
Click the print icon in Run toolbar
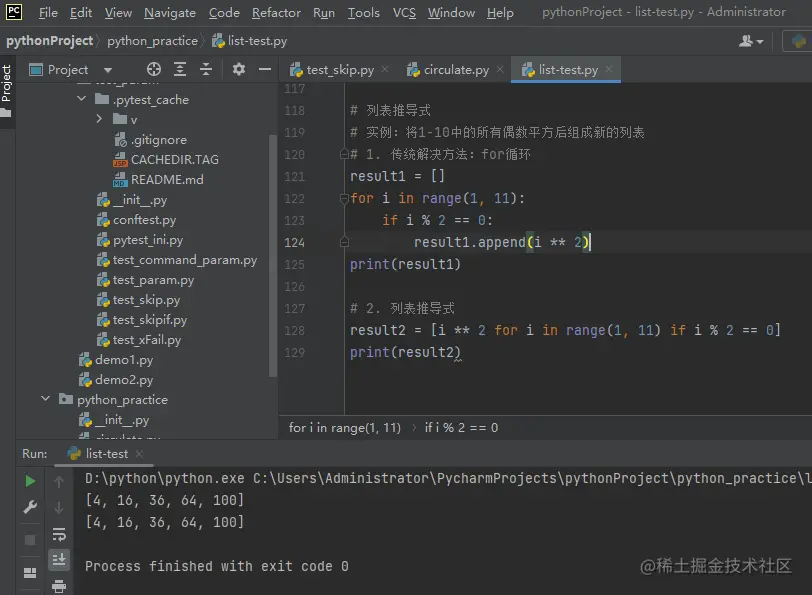point(59,586)
